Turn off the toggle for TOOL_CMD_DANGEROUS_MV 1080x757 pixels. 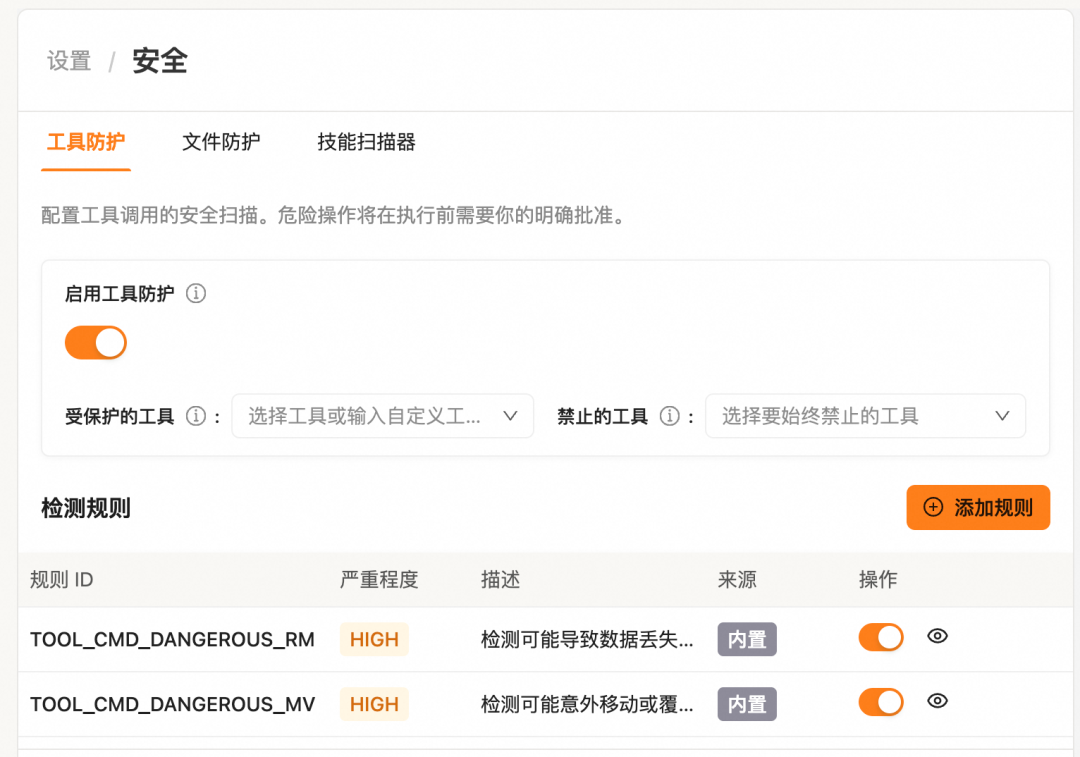(880, 702)
